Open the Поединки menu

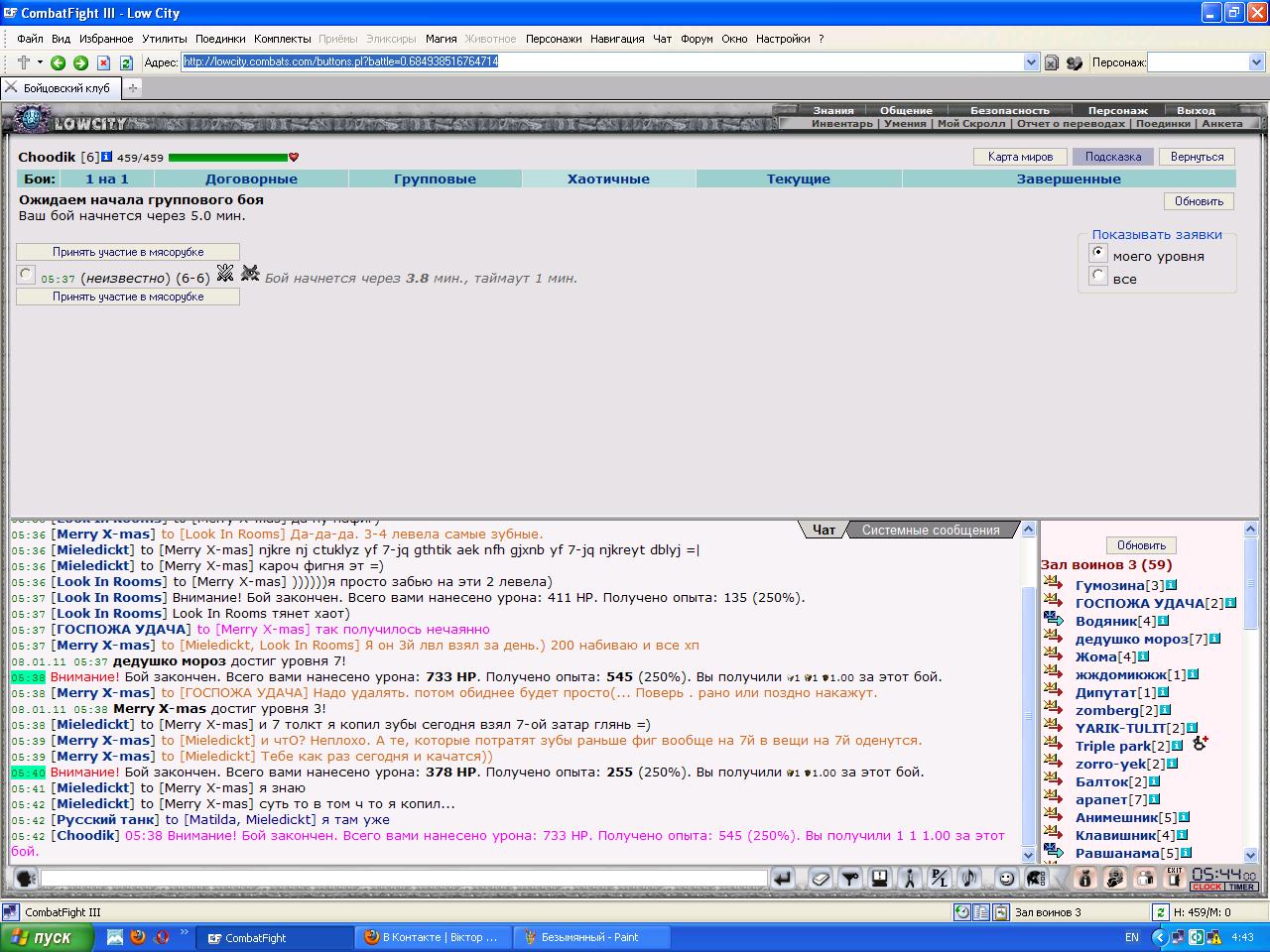(x=220, y=39)
